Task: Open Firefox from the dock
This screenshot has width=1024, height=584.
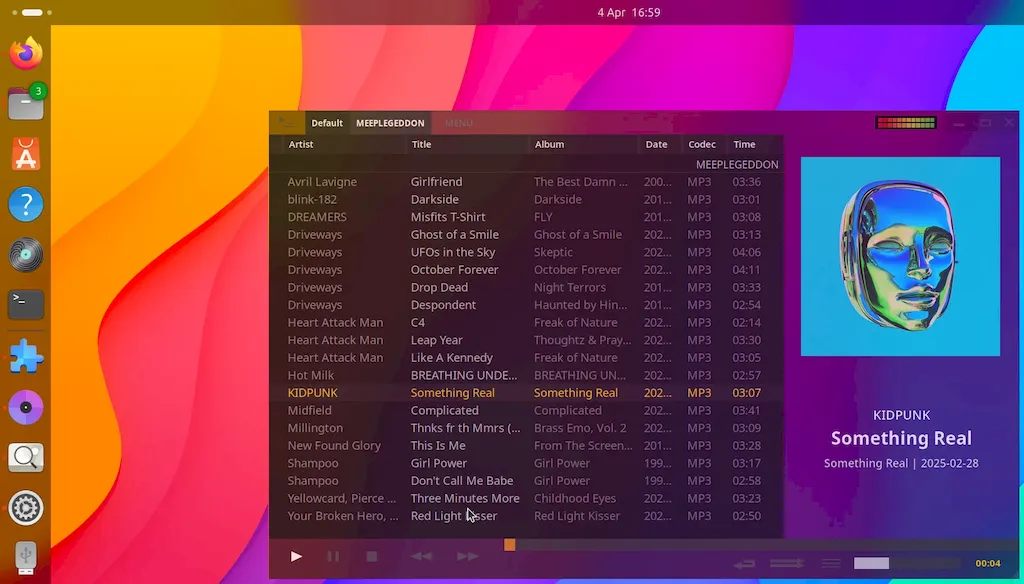Action: click(x=26, y=53)
